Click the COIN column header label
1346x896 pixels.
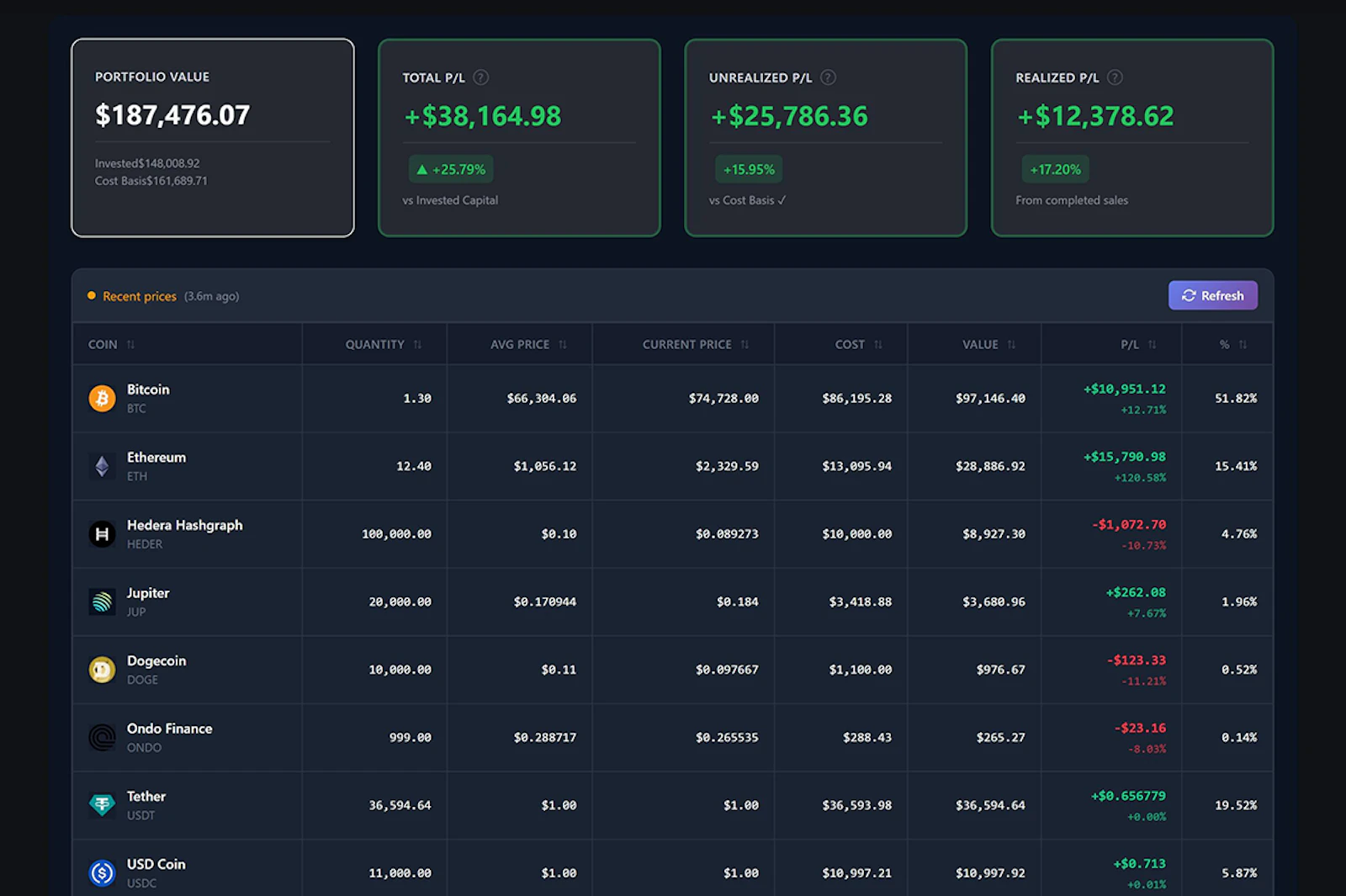(x=103, y=344)
